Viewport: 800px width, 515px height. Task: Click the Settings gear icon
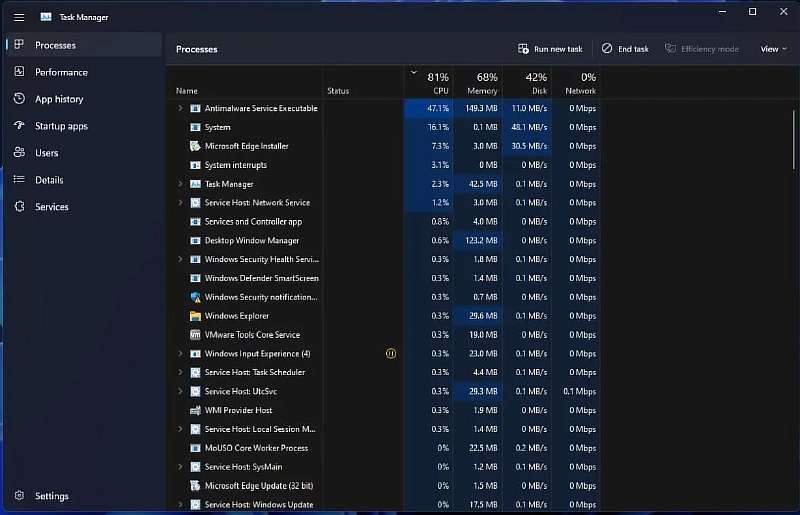tap(19, 496)
